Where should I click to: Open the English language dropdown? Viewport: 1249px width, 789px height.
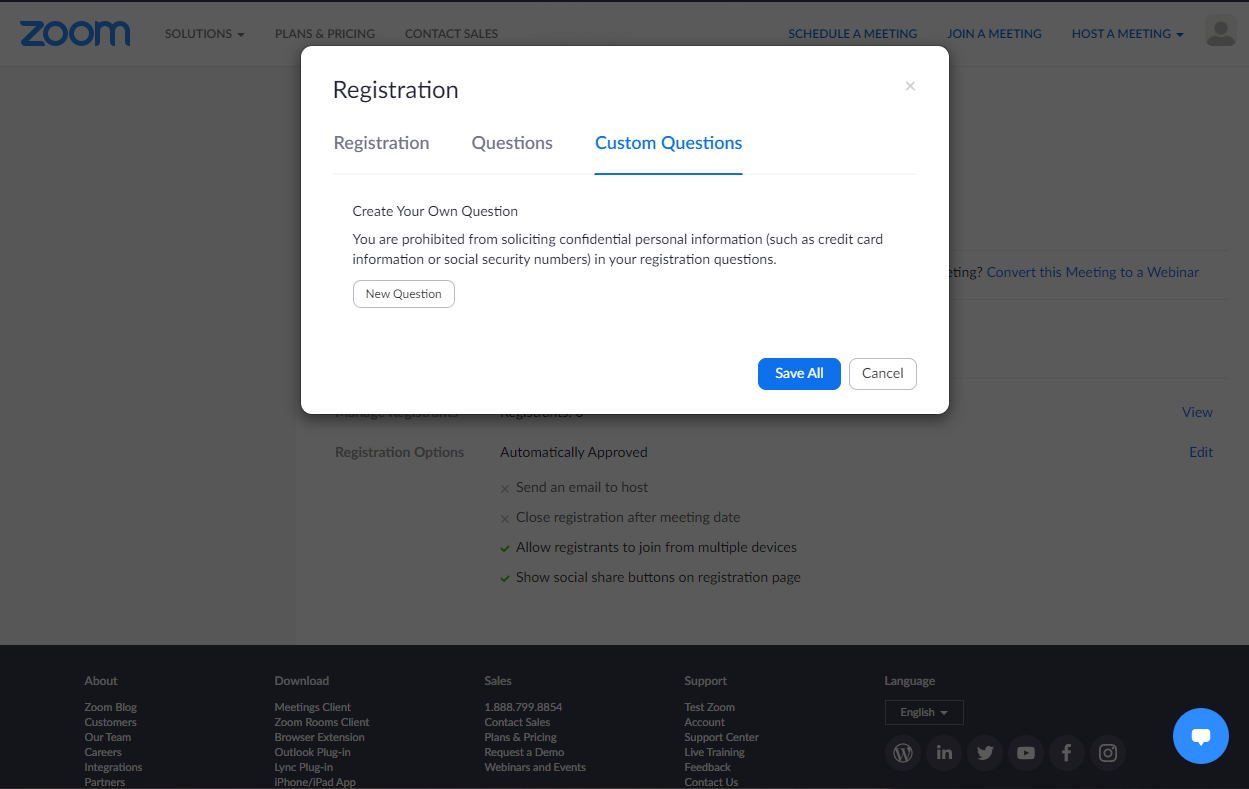point(924,712)
